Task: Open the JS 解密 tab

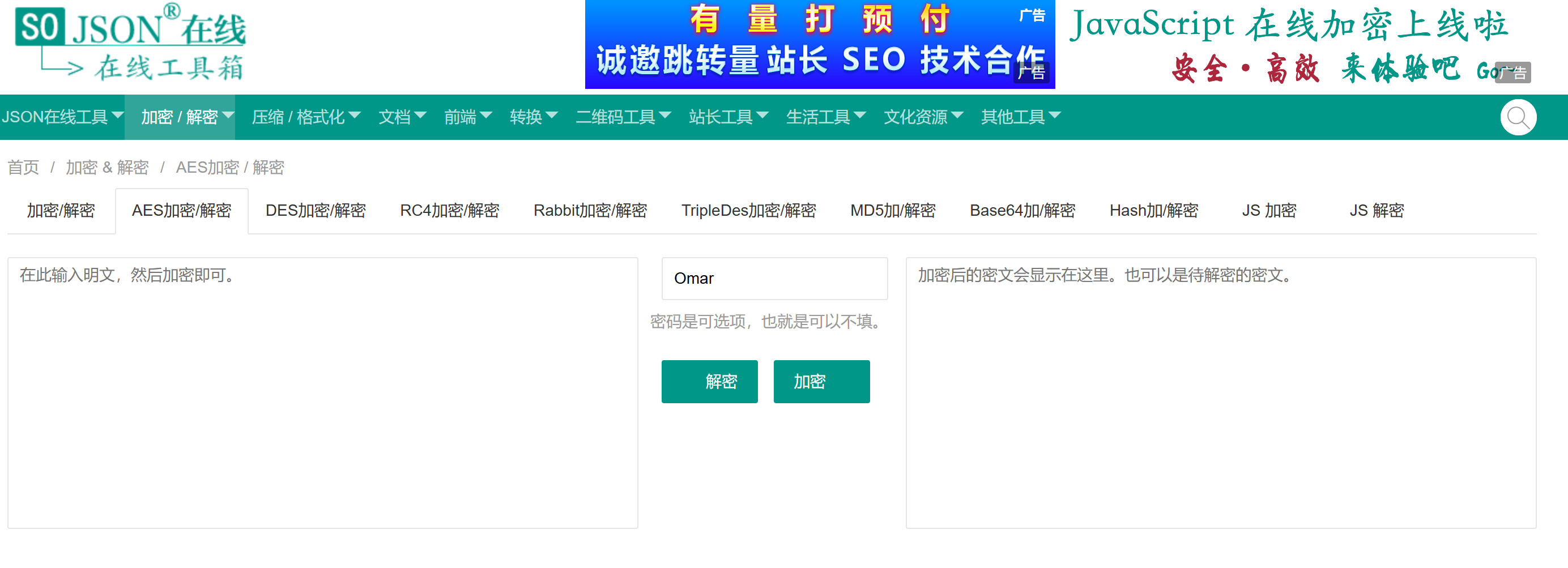Action: [1375, 211]
